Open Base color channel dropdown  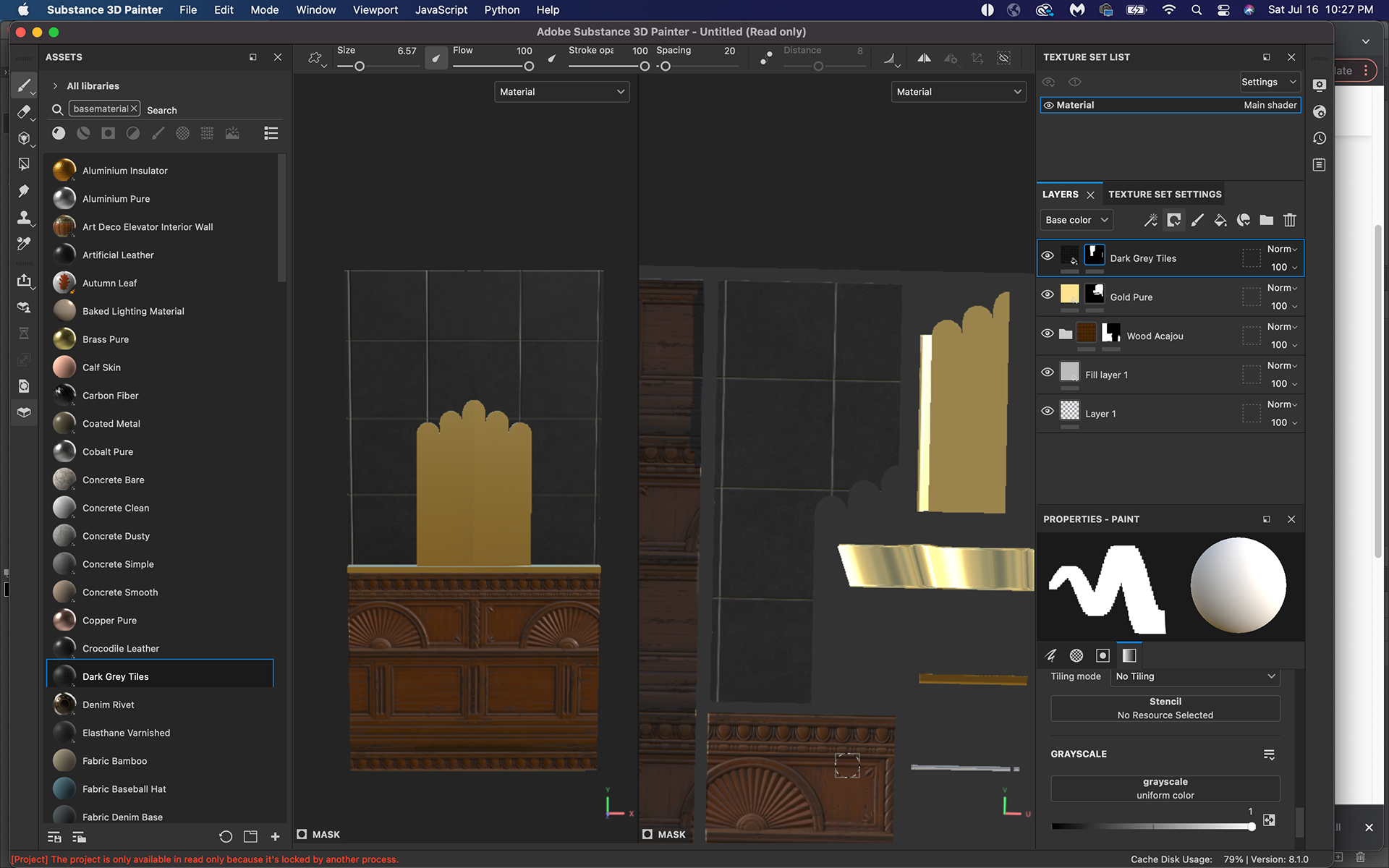pyautogui.click(x=1076, y=220)
